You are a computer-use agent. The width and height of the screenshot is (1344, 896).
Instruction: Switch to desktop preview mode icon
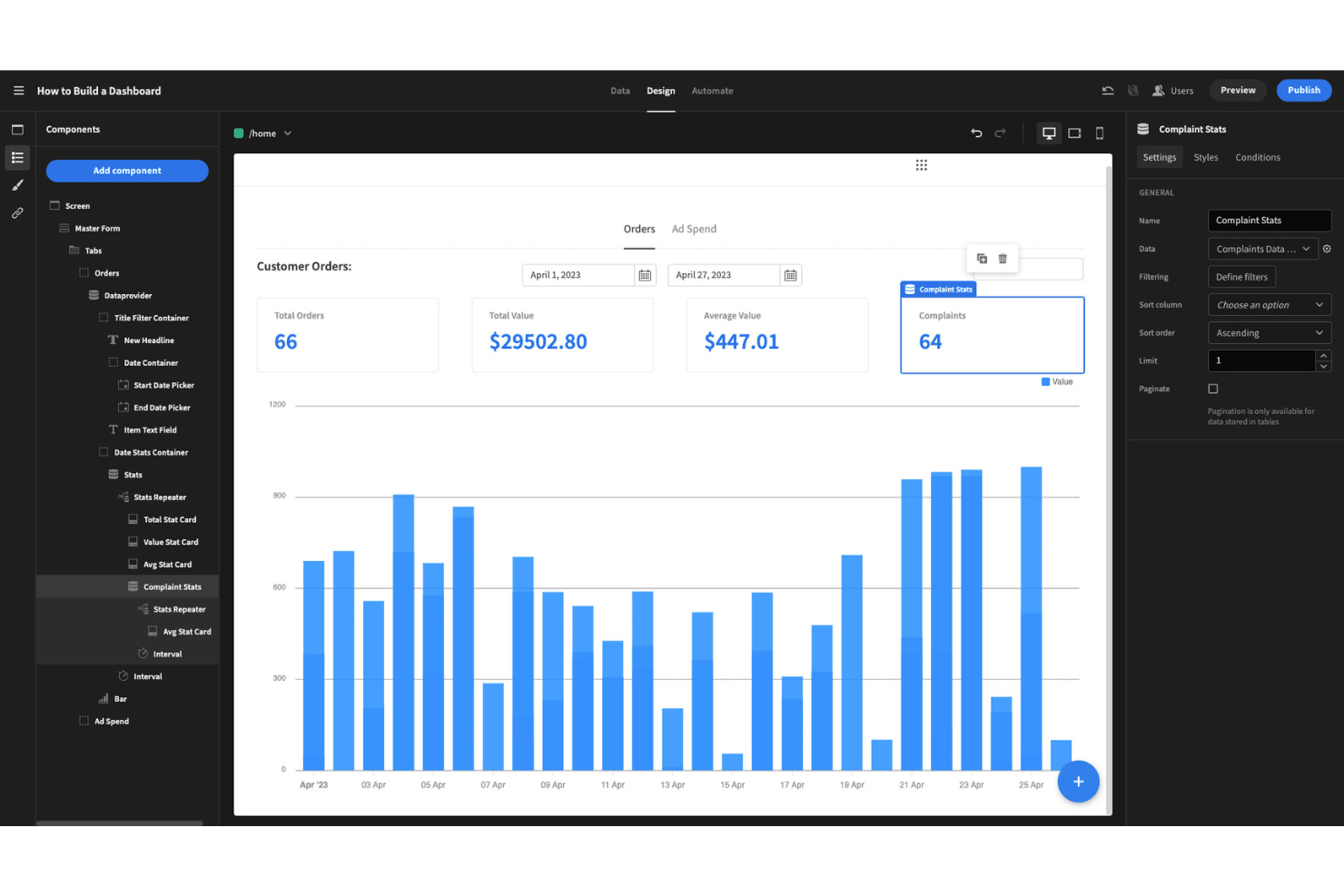(x=1049, y=133)
